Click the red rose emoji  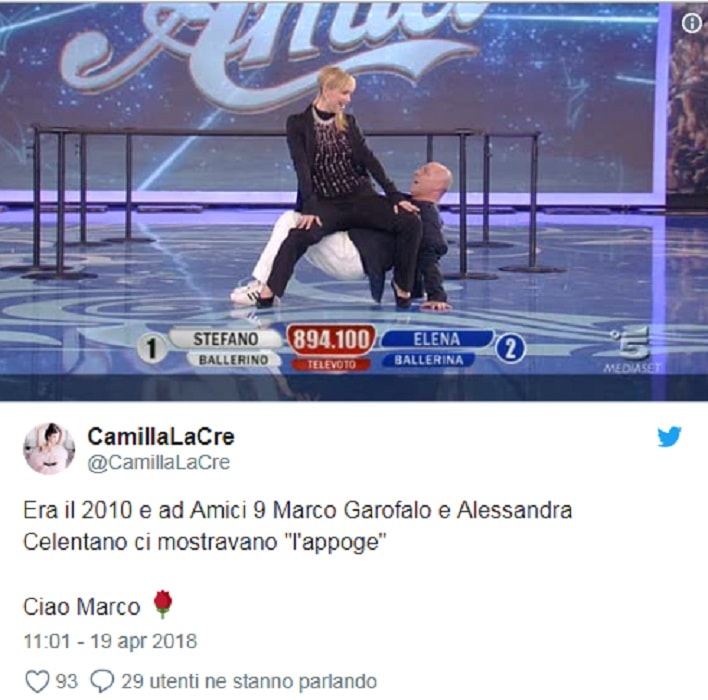[163, 604]
